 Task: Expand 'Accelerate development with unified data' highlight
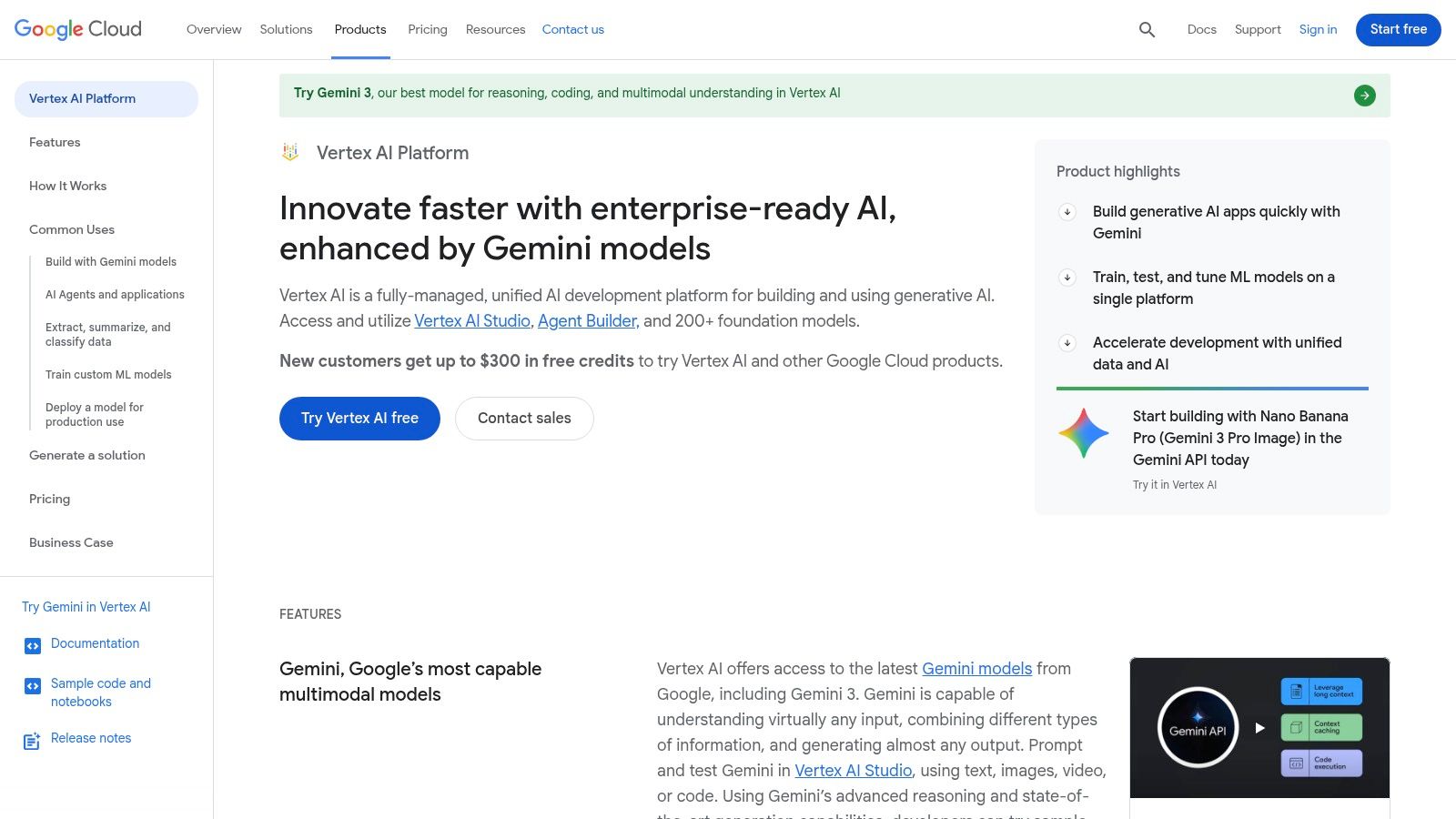[1067, 343]
